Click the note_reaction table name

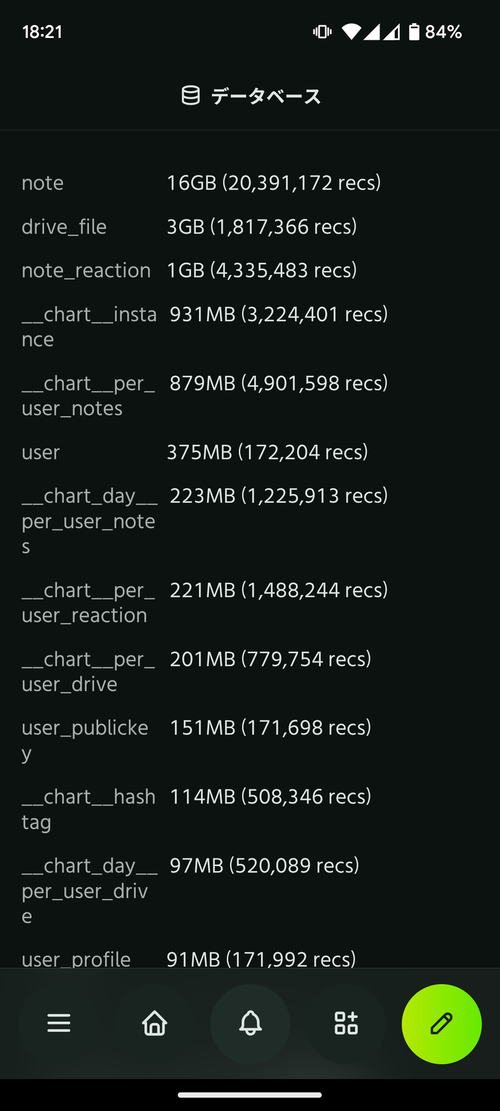click(x=86, y=271)
